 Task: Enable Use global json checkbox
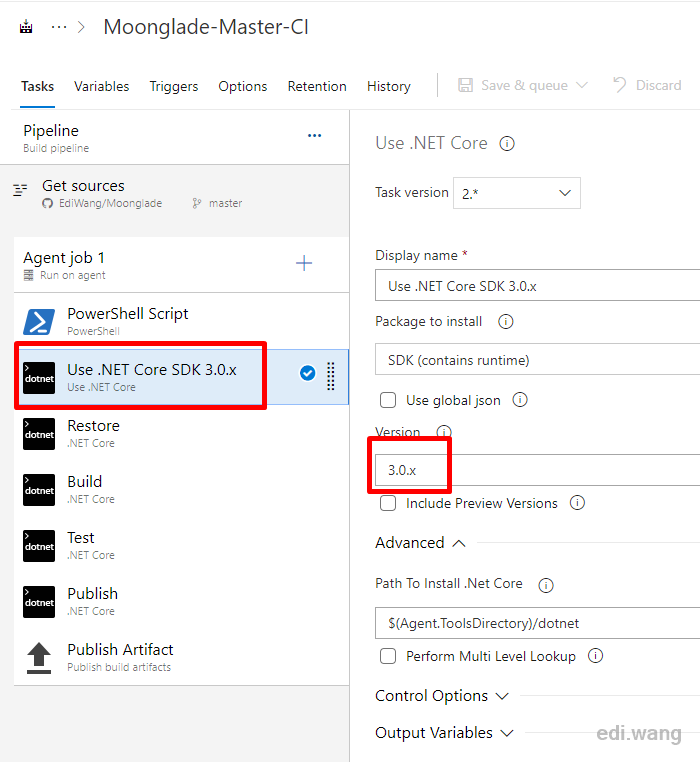pos(388,400)
